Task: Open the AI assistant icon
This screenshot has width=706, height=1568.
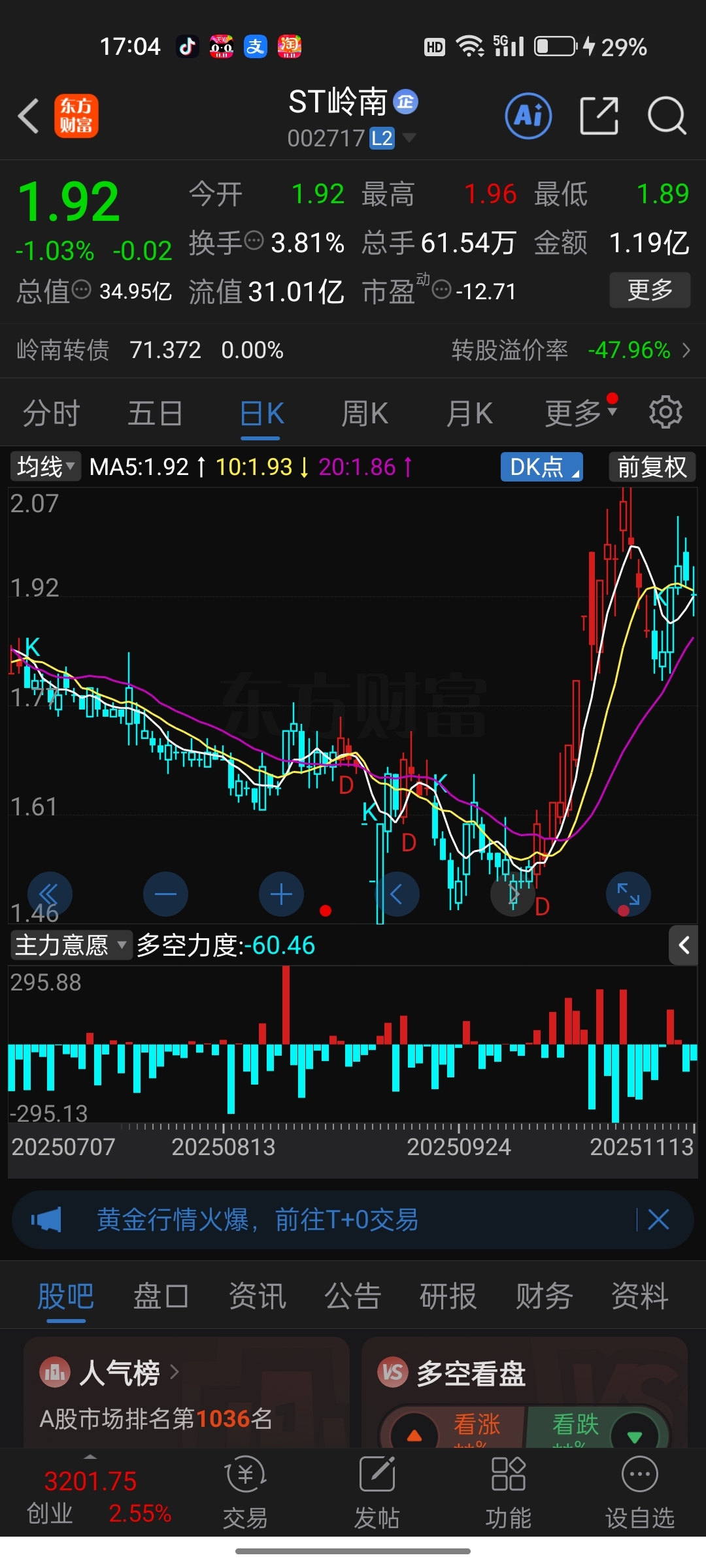Action: pos(528,116)
